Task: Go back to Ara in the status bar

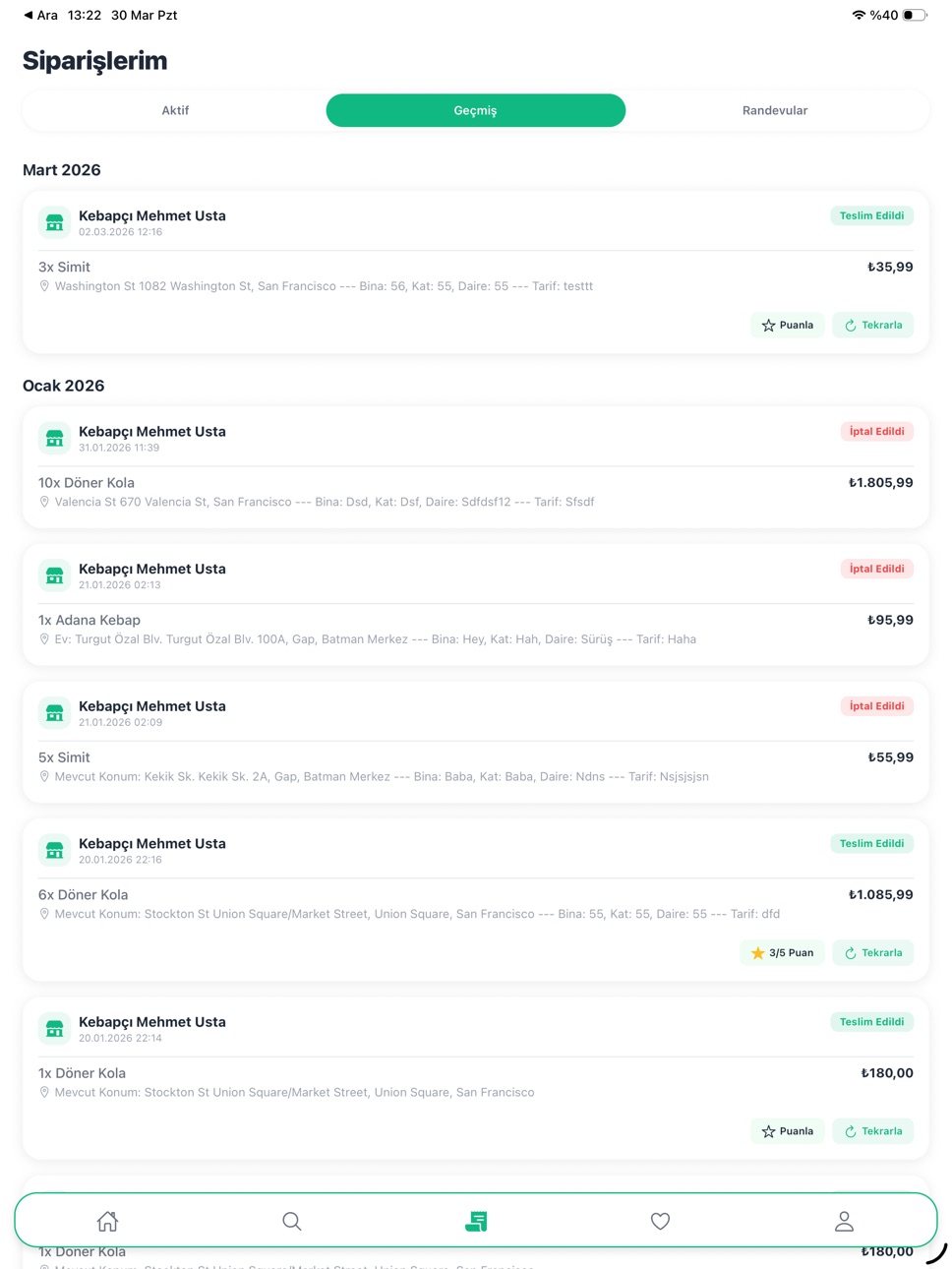Action: click(40, 15)
